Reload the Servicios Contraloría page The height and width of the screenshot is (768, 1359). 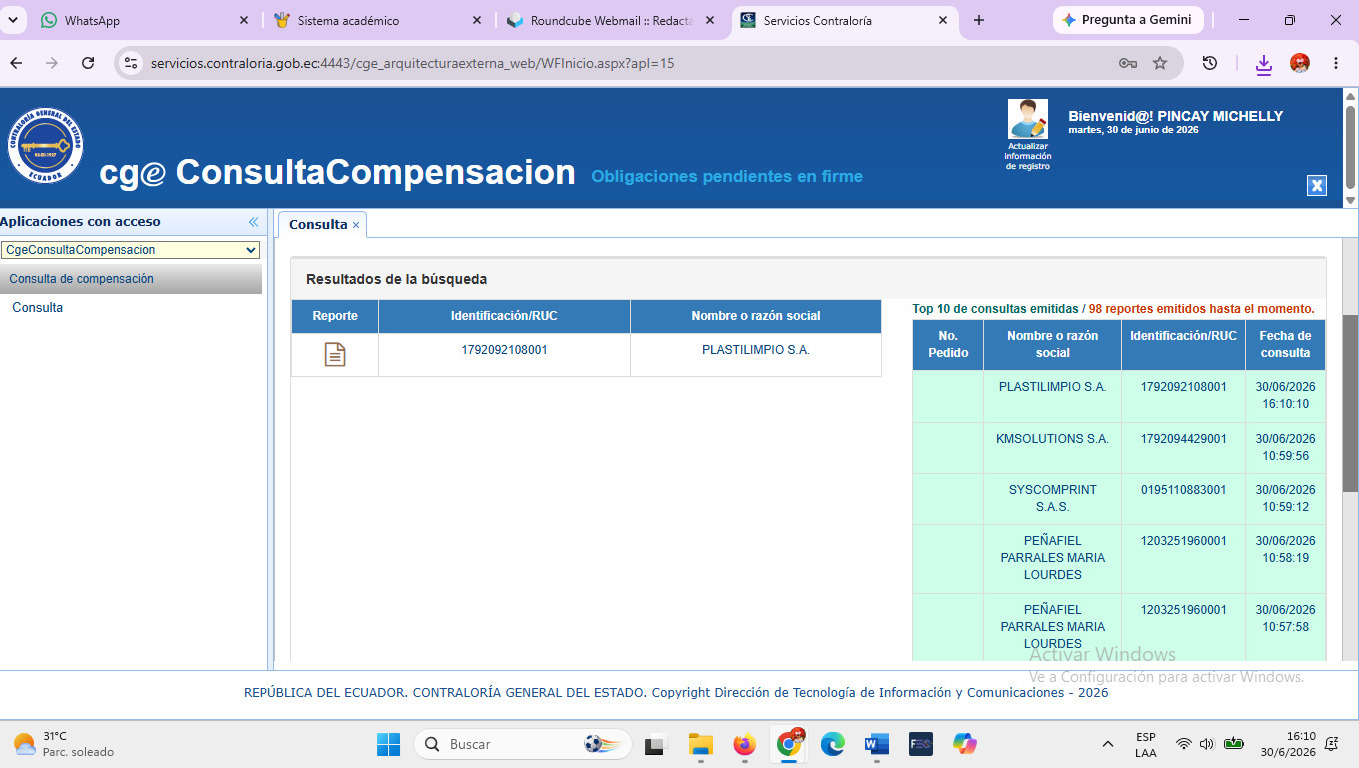point(88,63)
